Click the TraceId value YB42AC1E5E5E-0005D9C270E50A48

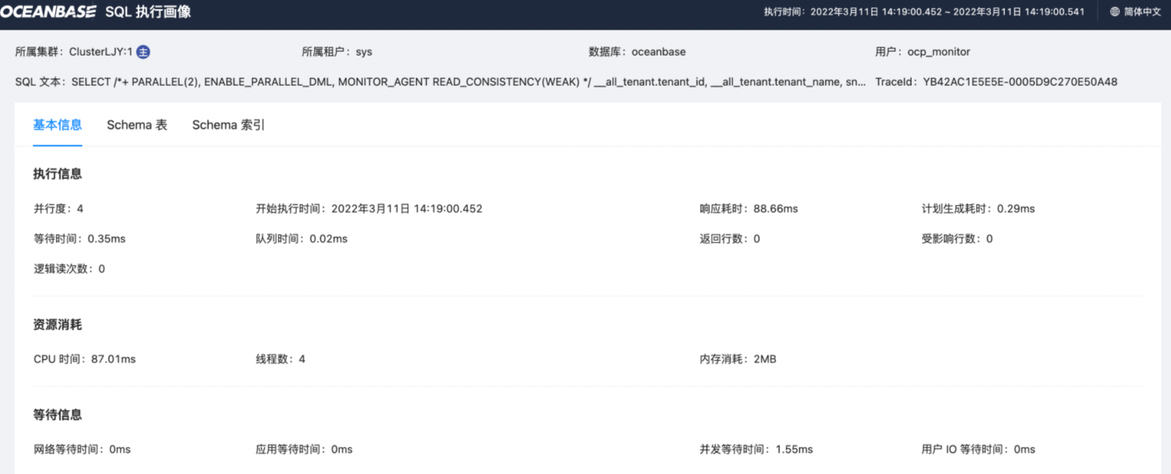(1020, 81)
